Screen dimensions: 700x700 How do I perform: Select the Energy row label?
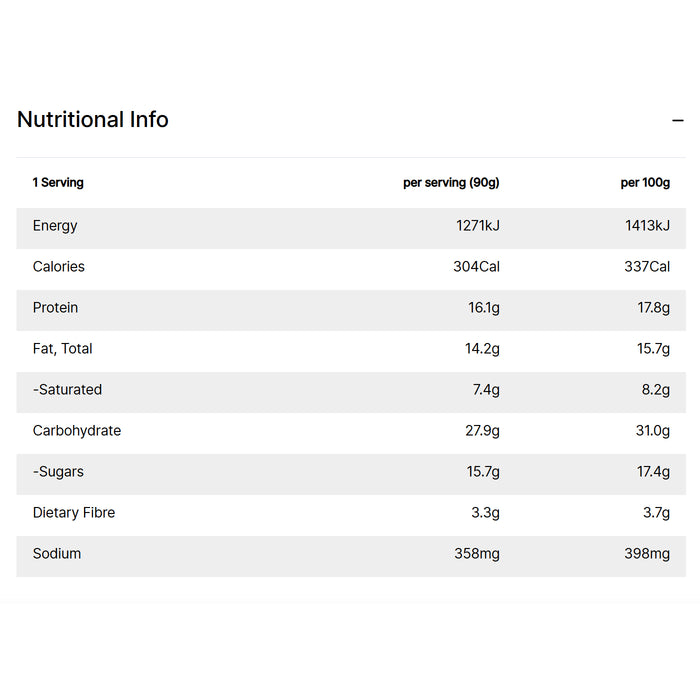tap(55, 226)
